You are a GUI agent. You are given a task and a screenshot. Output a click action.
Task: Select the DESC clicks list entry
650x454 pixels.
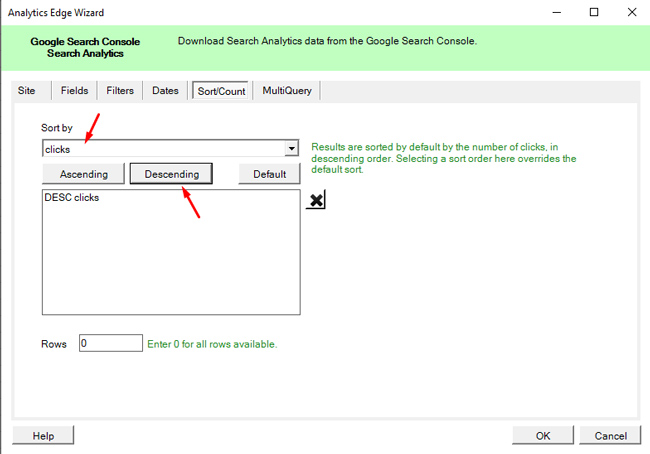pos(72,198)
